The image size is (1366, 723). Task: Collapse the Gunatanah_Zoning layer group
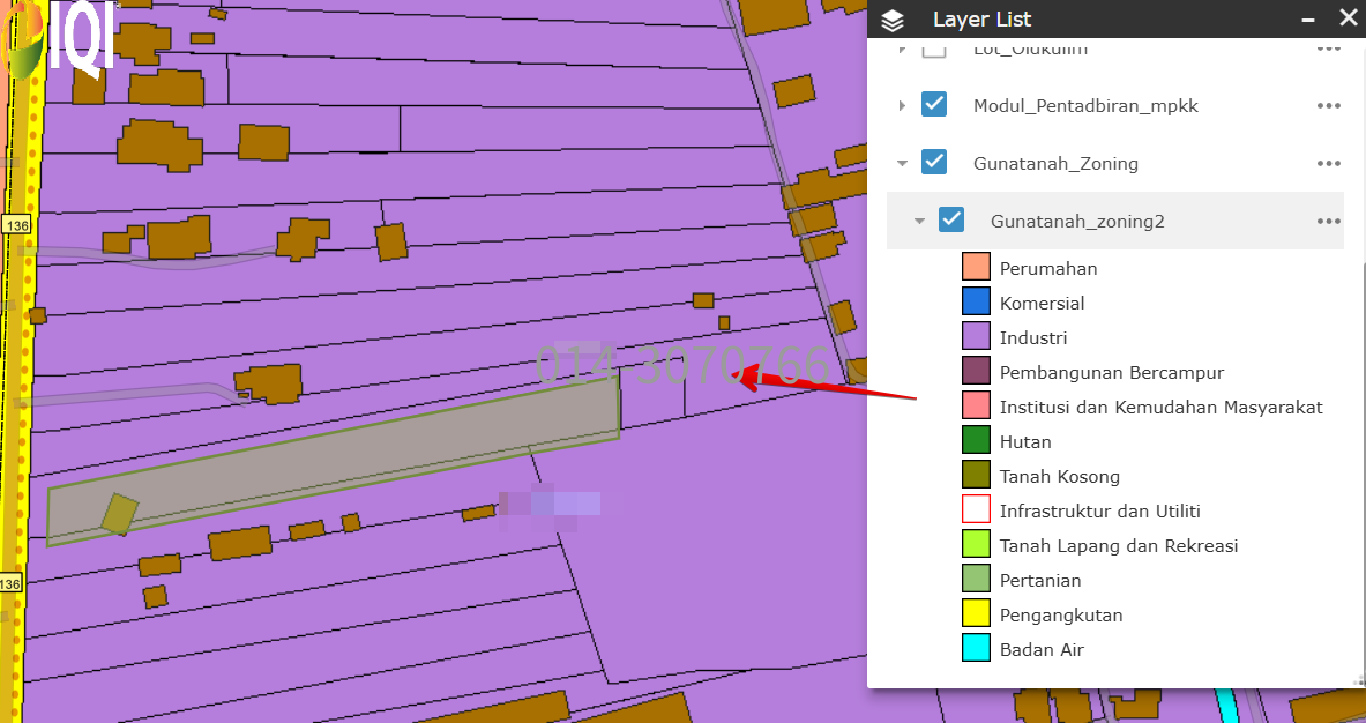click(x=902, y=163)
